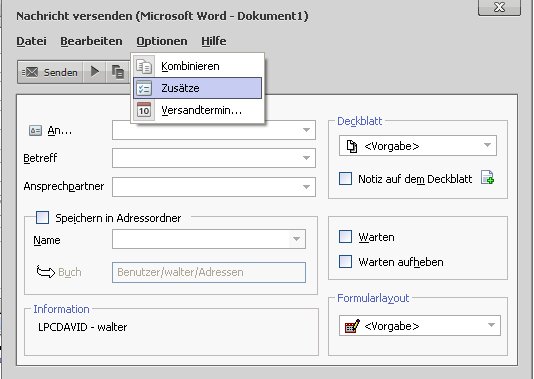Click the An... button label
534x379 pixels.
[60, 130]
